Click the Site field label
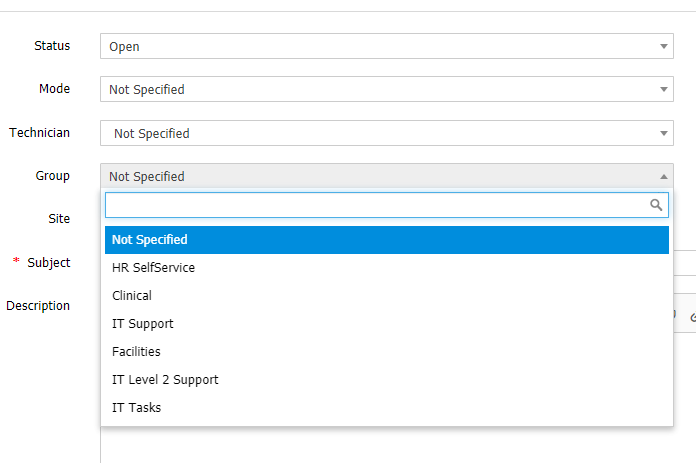 point(59,218)
